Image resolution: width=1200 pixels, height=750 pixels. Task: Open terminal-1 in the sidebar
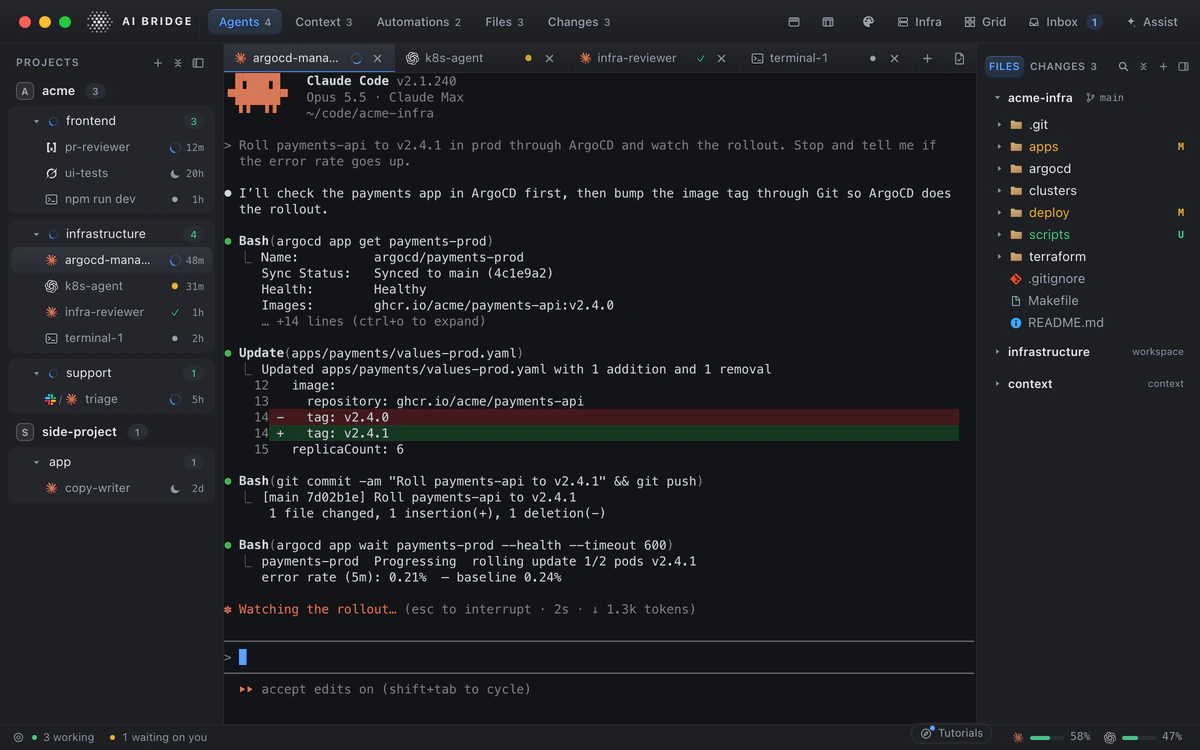tap(111, 338)
